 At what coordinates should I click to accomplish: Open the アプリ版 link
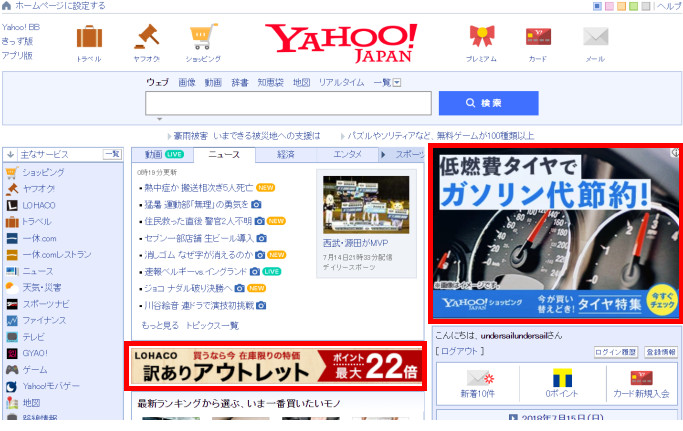click(x=17, y=55)
